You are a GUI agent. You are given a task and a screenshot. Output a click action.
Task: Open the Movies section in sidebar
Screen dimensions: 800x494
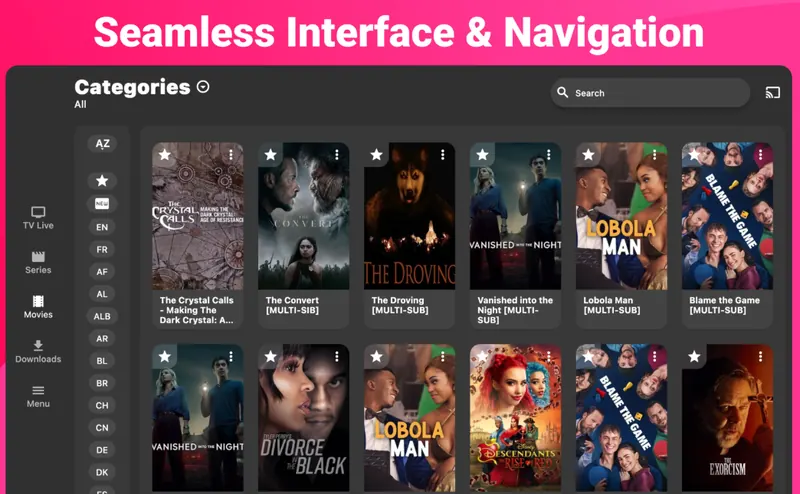38,307
